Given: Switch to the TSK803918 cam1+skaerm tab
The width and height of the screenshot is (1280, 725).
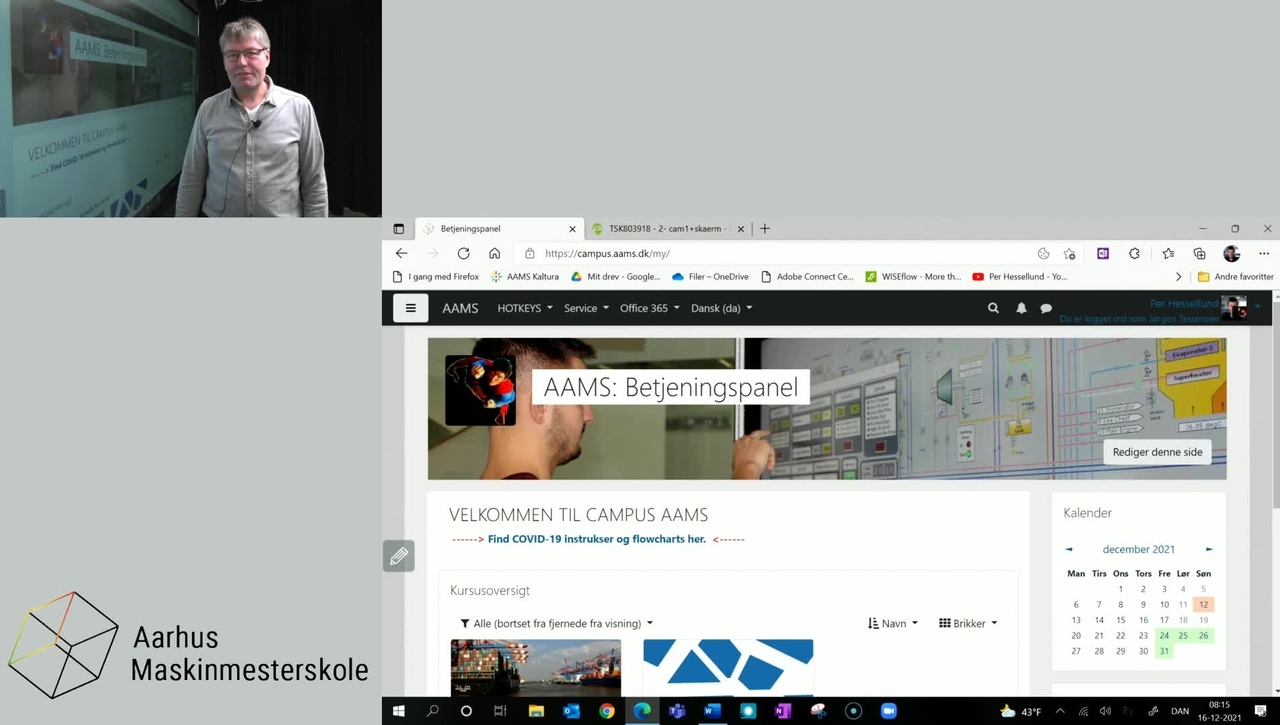Looking at the screenshot, I should (668, 229).
